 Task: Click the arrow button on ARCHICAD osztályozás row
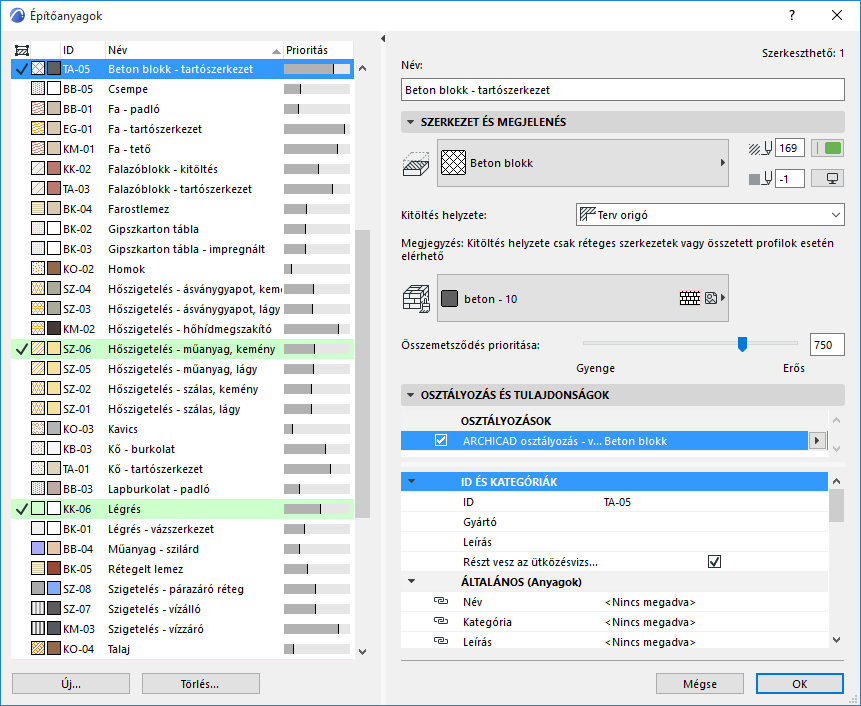coord(817,440)
